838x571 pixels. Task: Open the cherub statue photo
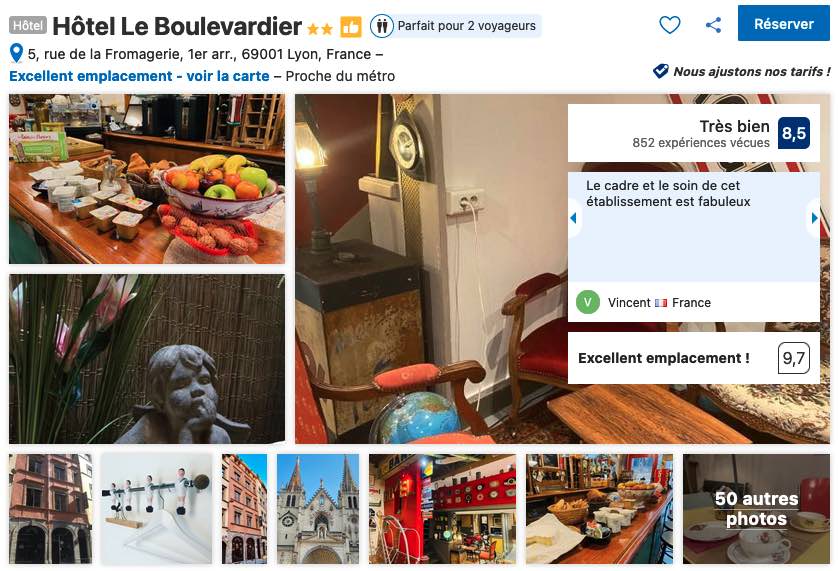click(x=147, y=359)
